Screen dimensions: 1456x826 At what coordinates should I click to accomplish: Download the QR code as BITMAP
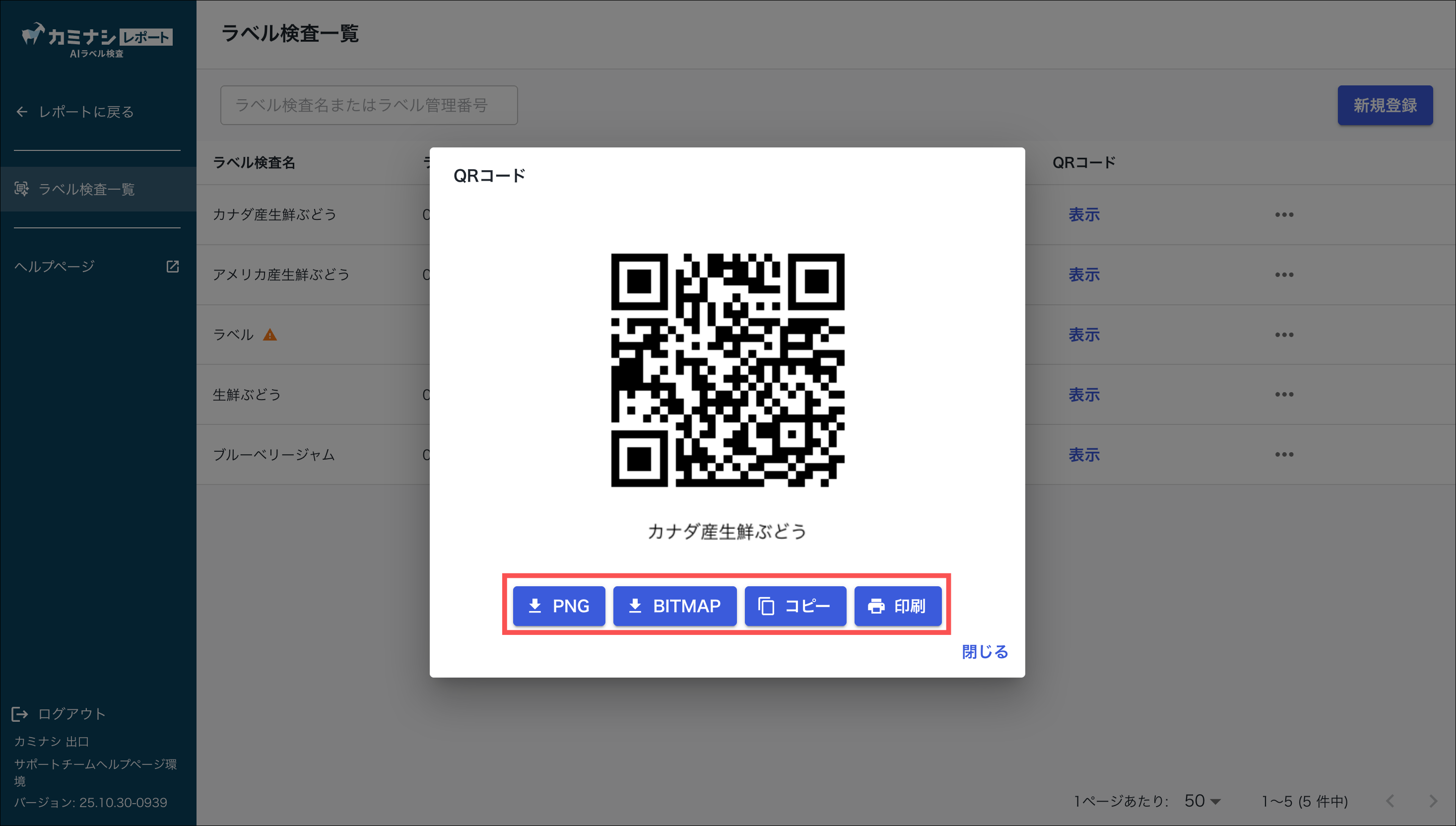[x=675, y=606]
